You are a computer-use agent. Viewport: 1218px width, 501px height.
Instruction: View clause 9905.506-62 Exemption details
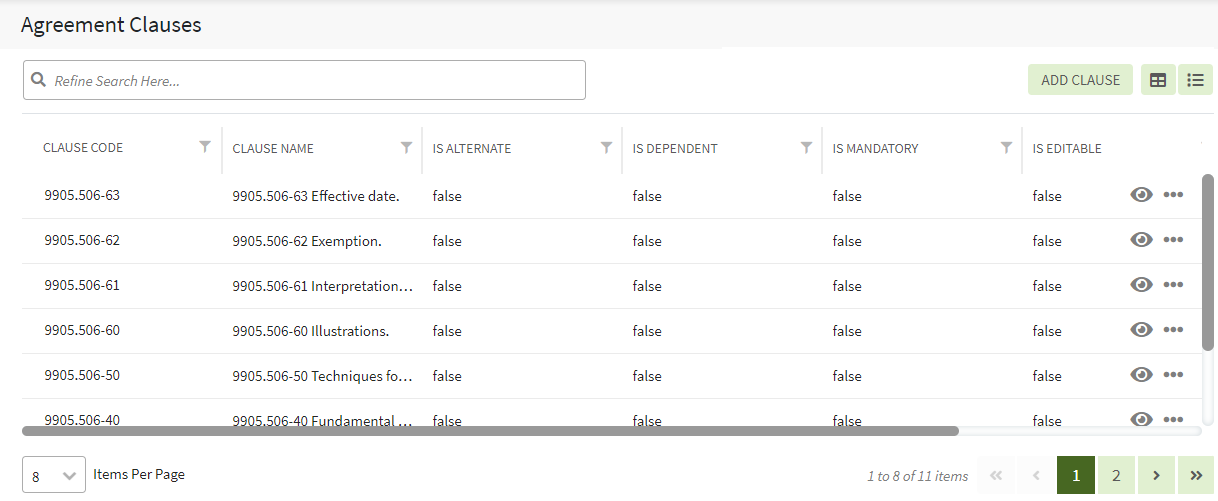tap(1141, 240)
